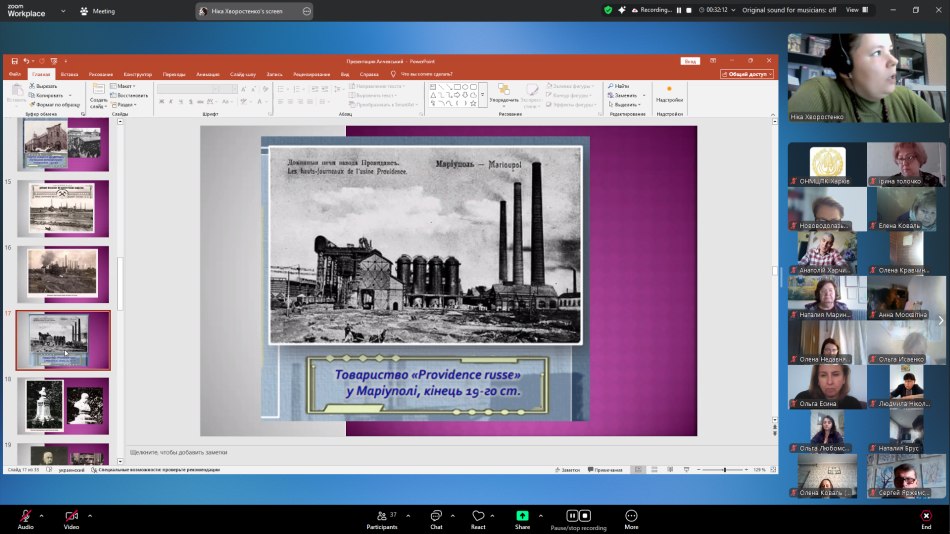This screenshot has height=534, width=950.
Task: Click the green Share screen icon
Action: pyautogui.click(x=522, y=516)
